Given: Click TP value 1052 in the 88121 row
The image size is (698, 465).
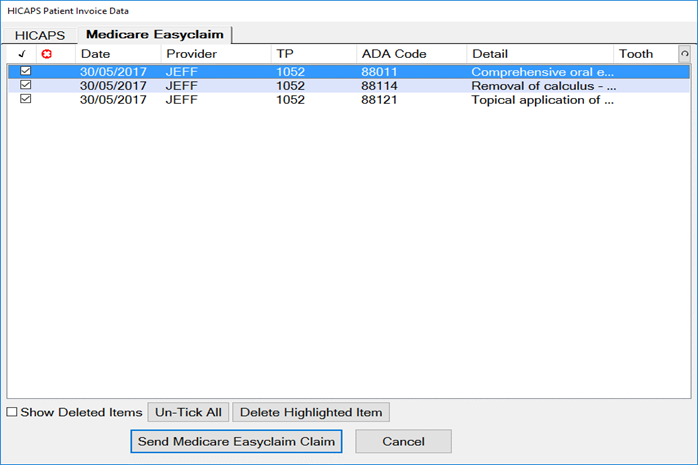Looking at the screenshot, I should (x=290, y=100).
